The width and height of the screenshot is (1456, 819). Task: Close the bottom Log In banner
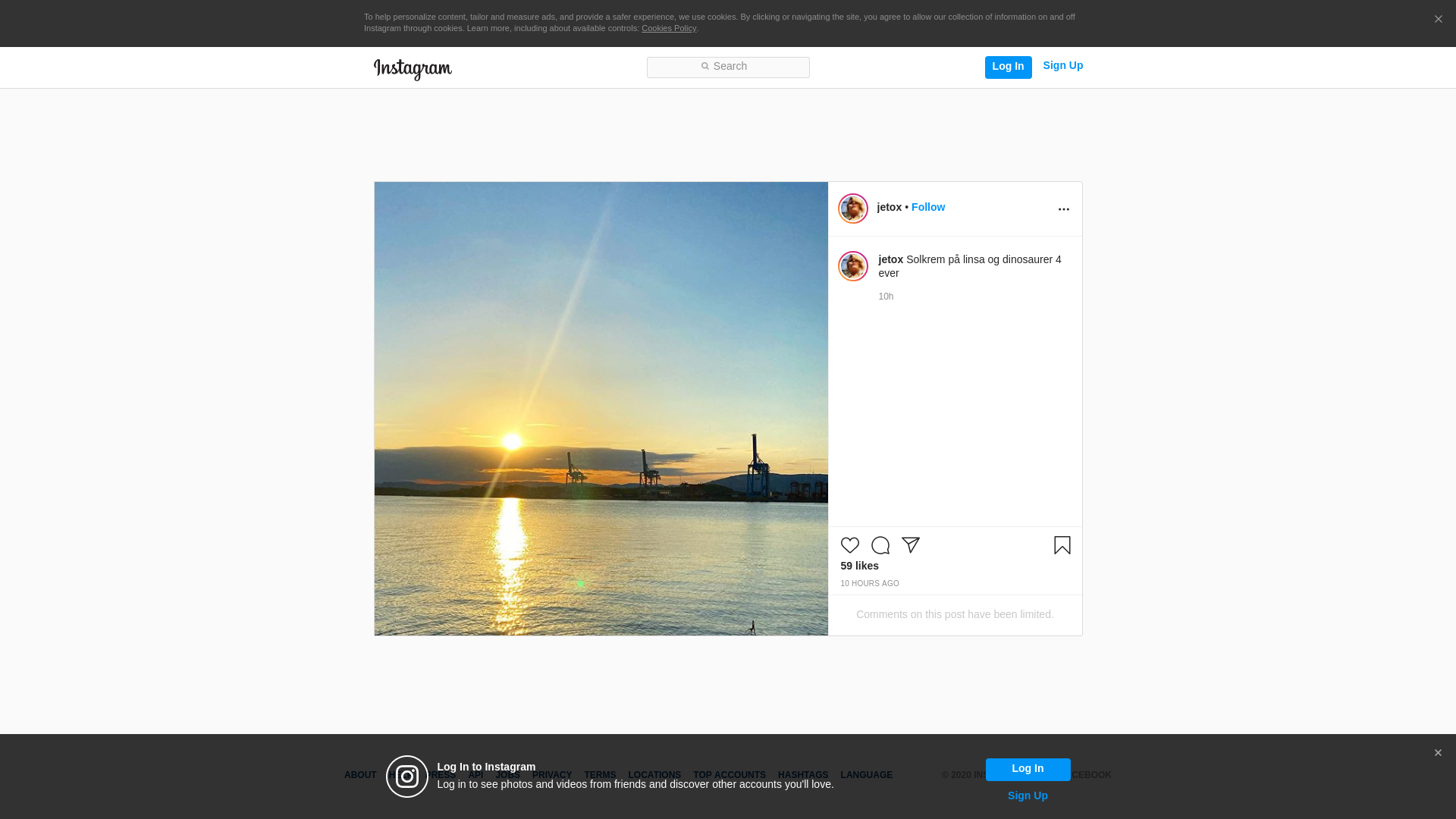coord(1438,753)
